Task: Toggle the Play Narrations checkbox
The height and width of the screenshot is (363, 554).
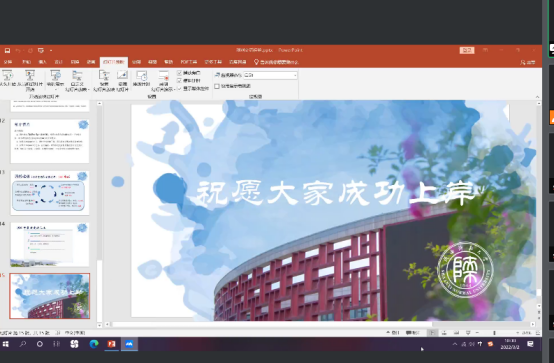Action: (179, 73)
